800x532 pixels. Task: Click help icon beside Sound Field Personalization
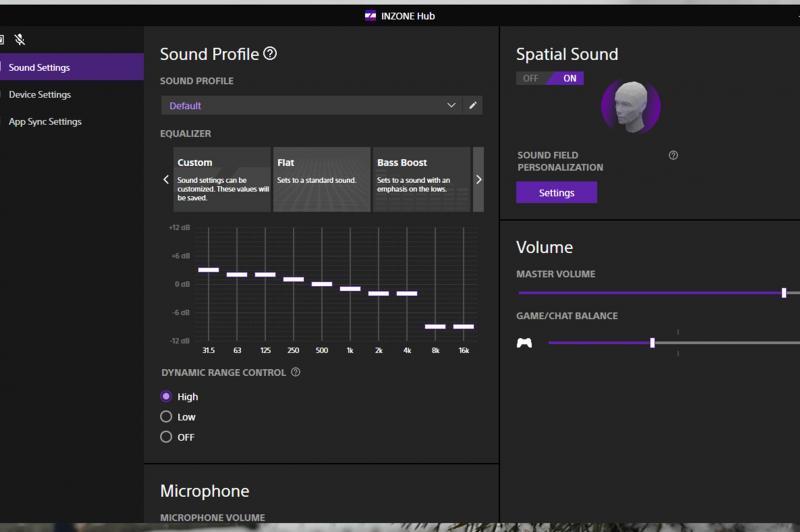coord(673,156)
